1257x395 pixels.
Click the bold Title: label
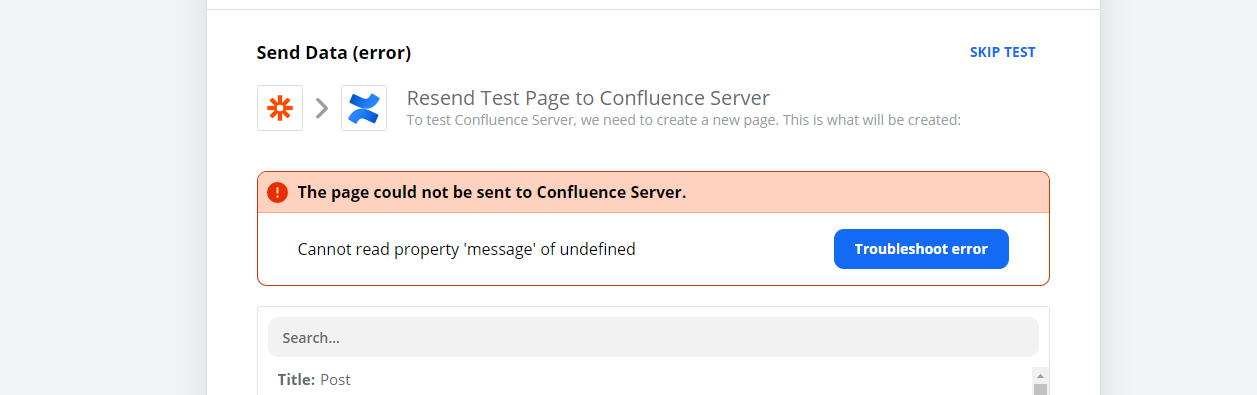coord(297,380)
